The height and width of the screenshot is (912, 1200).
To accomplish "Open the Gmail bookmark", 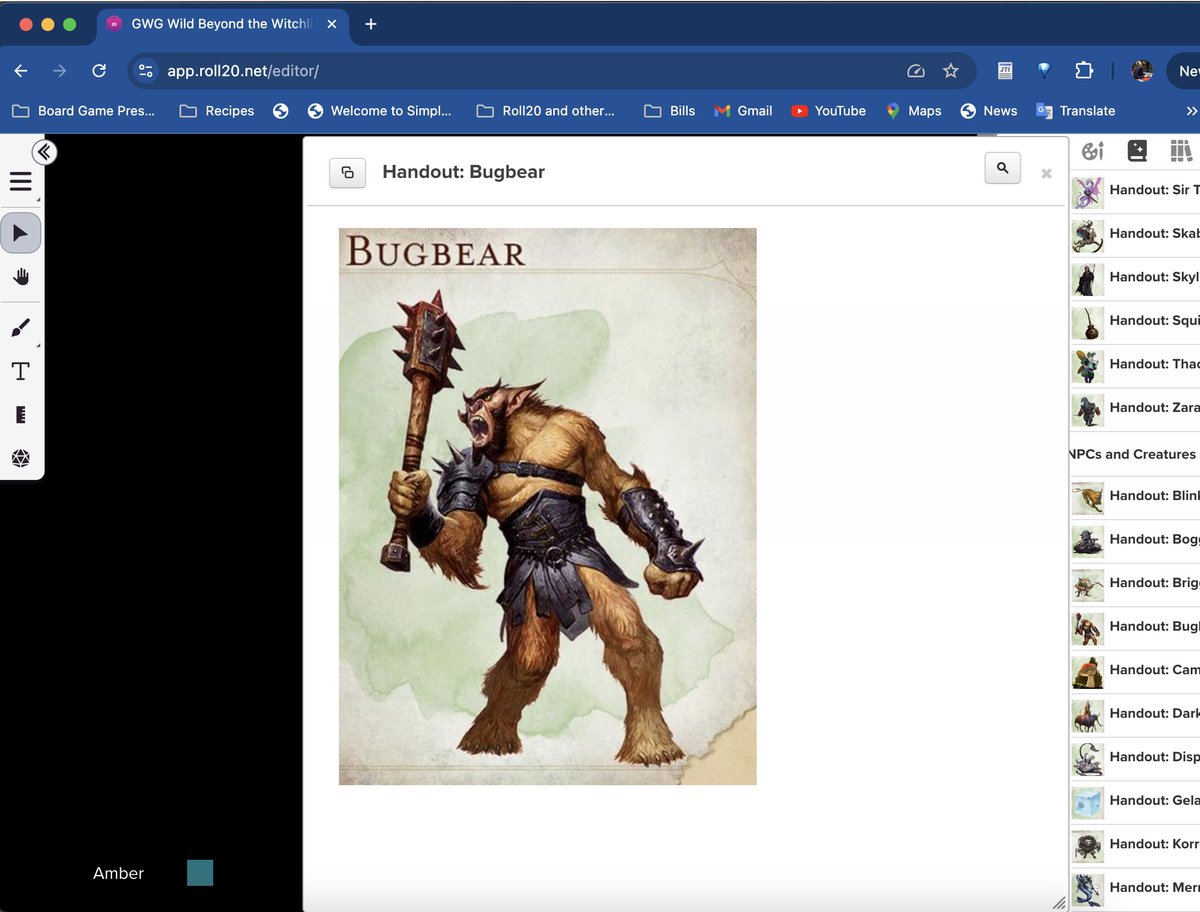I will (743, 111).
